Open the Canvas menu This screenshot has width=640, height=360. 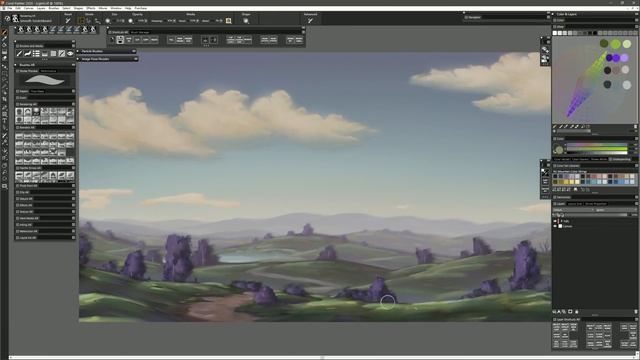pyautogui.click(x=29, y=8)
